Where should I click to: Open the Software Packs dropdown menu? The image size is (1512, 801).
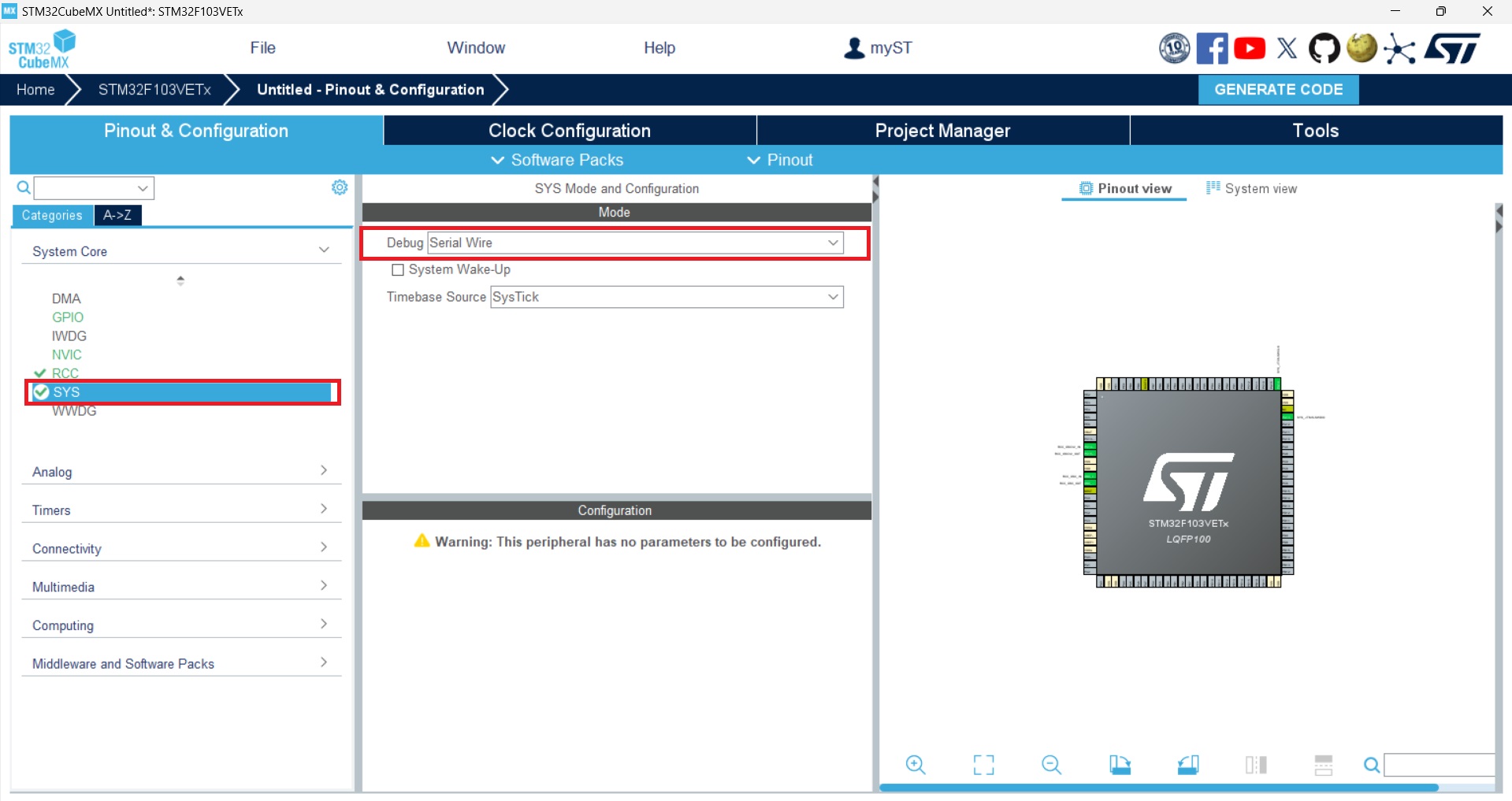[557, 160]
